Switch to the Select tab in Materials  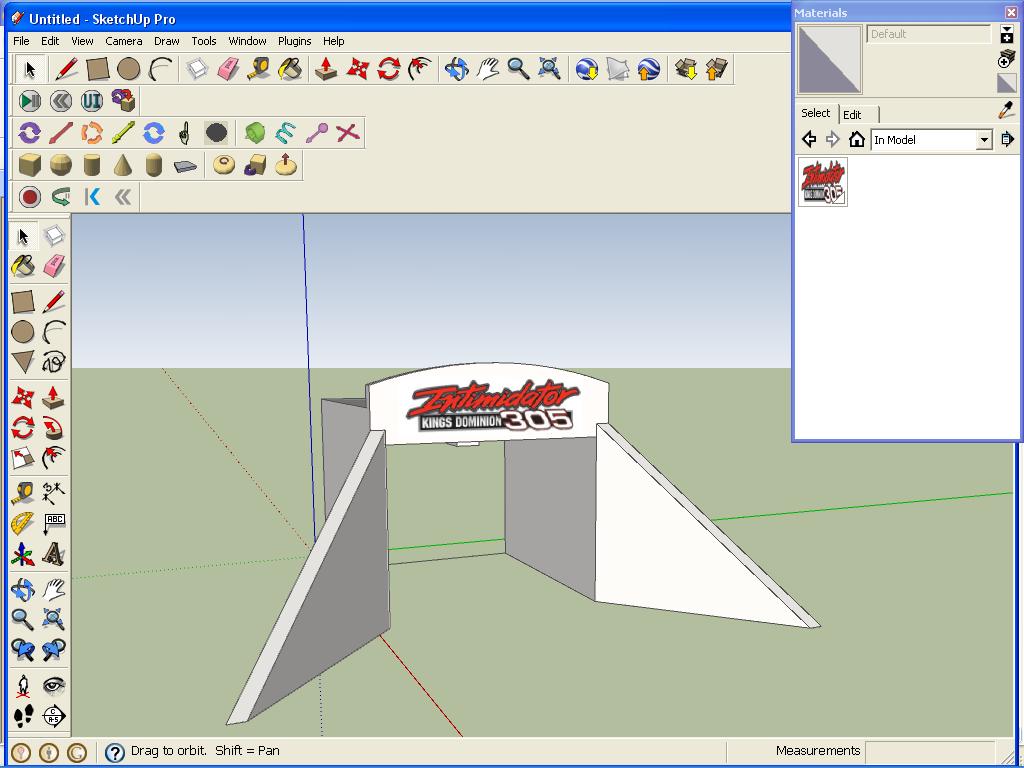pos(816,113)
